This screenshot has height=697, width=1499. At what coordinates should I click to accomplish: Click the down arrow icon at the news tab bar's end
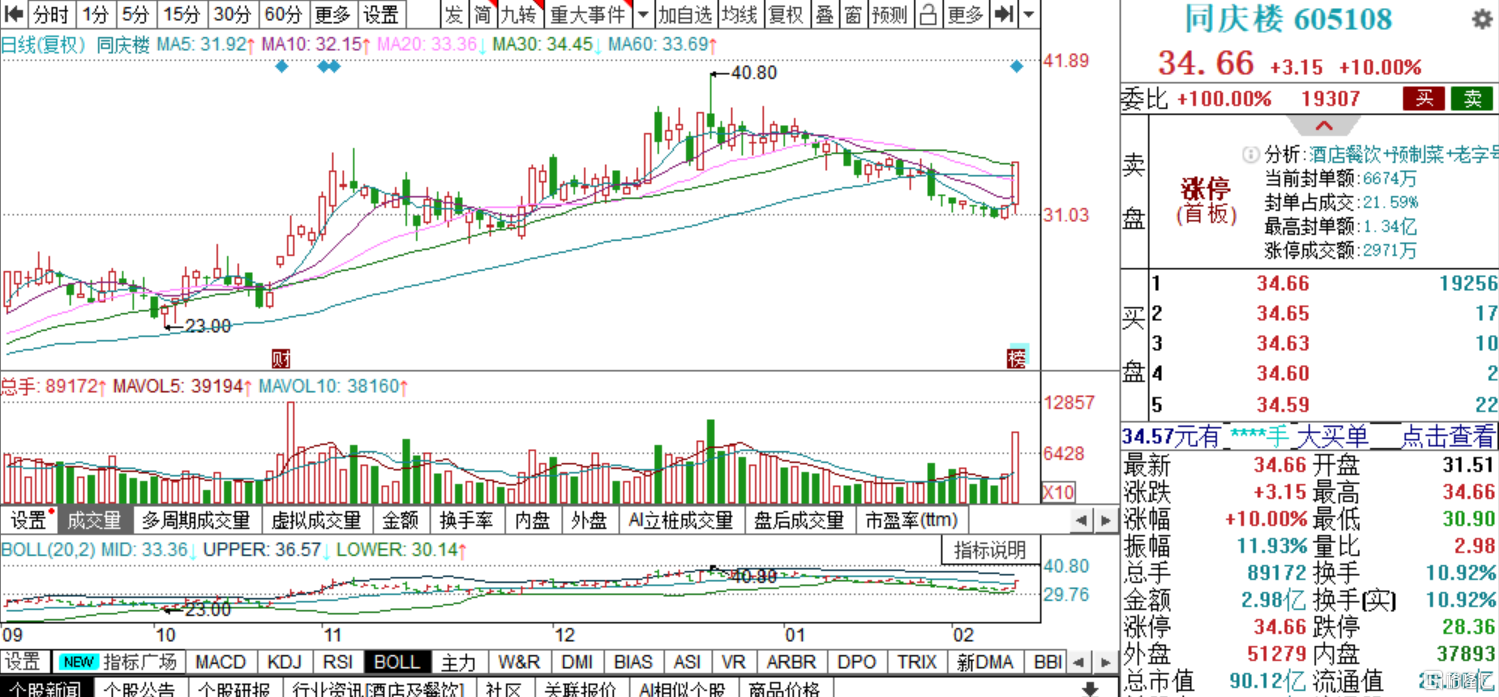pyautogui.click(x=1091, y=689)
